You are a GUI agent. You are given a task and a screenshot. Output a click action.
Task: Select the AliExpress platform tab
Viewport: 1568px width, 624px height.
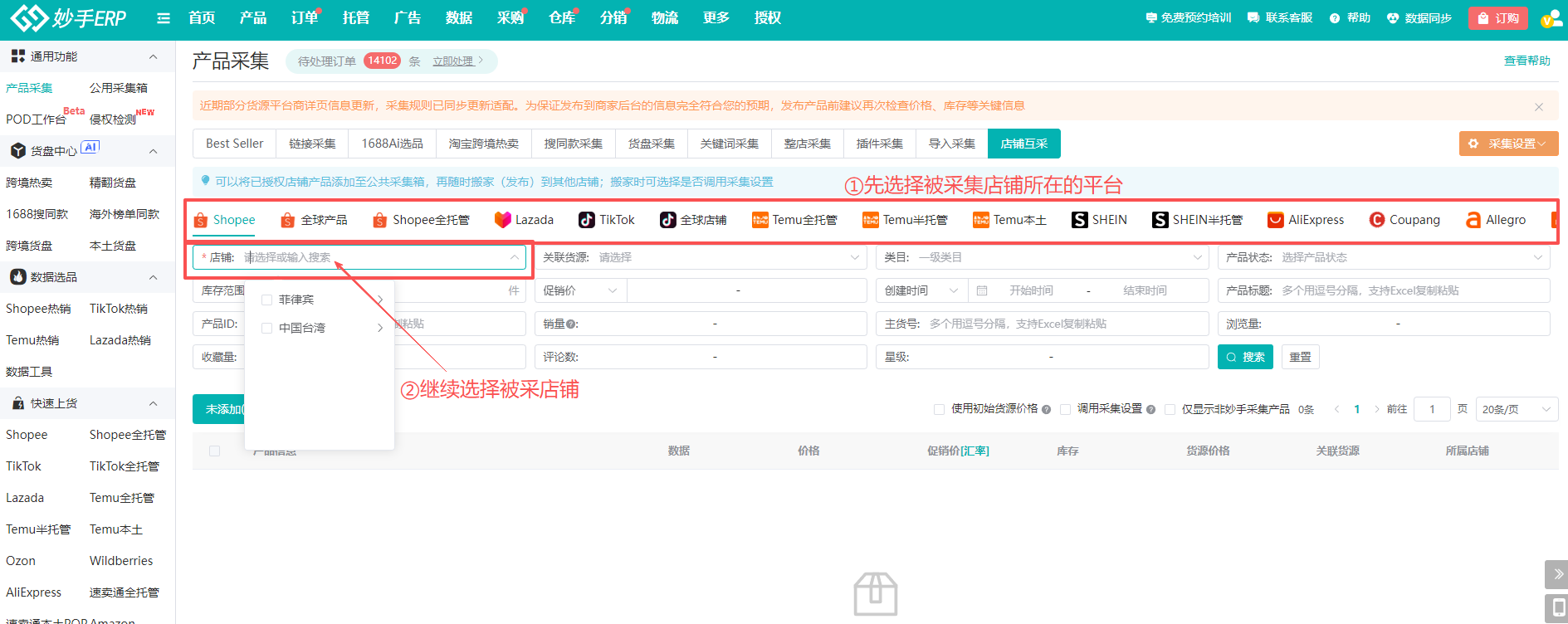click(1306, 220)
